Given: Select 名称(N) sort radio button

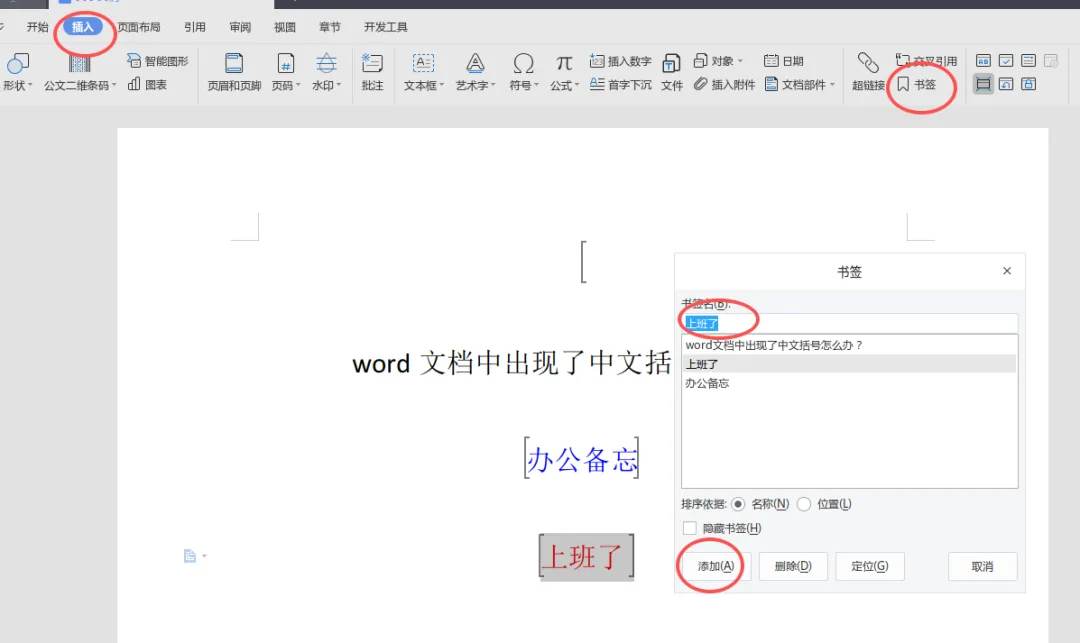Looking at the screenshot, I should 738,504.
